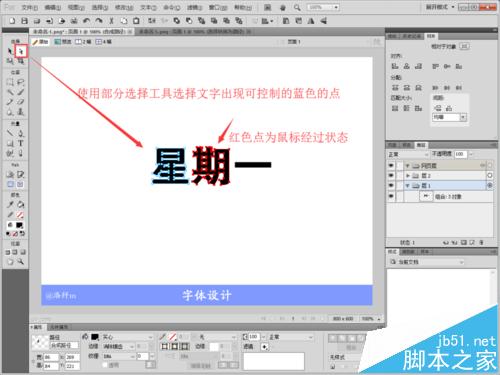Click the New document icon
The image size is (500, 375).
click(x=12, y=21)
